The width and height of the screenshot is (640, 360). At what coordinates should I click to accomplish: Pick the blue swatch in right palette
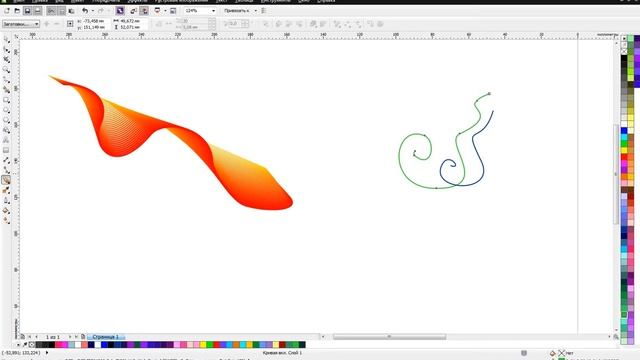coord(624,131)
